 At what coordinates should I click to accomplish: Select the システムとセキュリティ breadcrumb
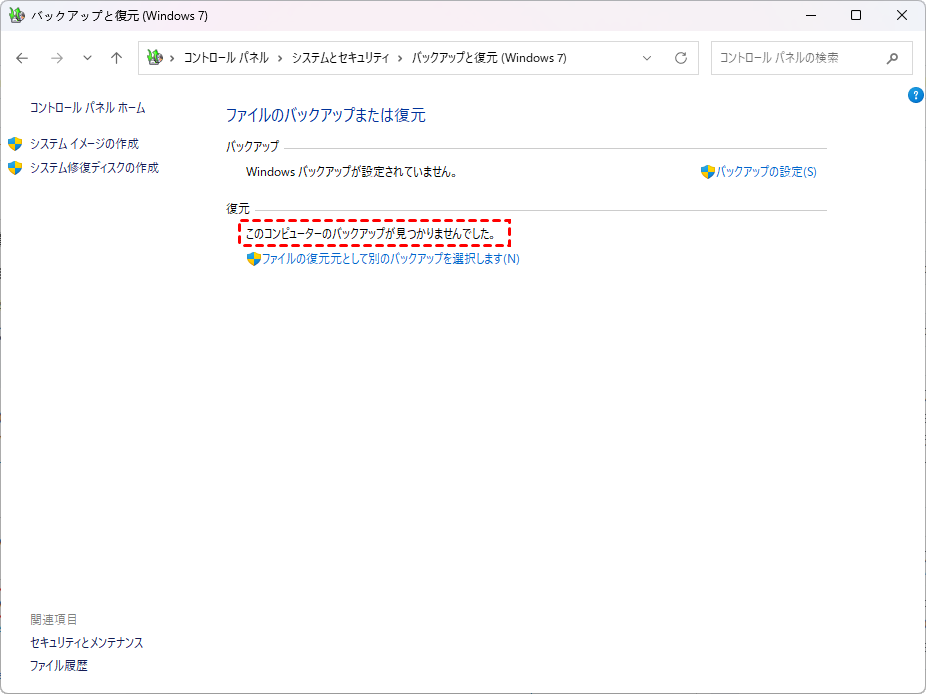pos(340,58)
